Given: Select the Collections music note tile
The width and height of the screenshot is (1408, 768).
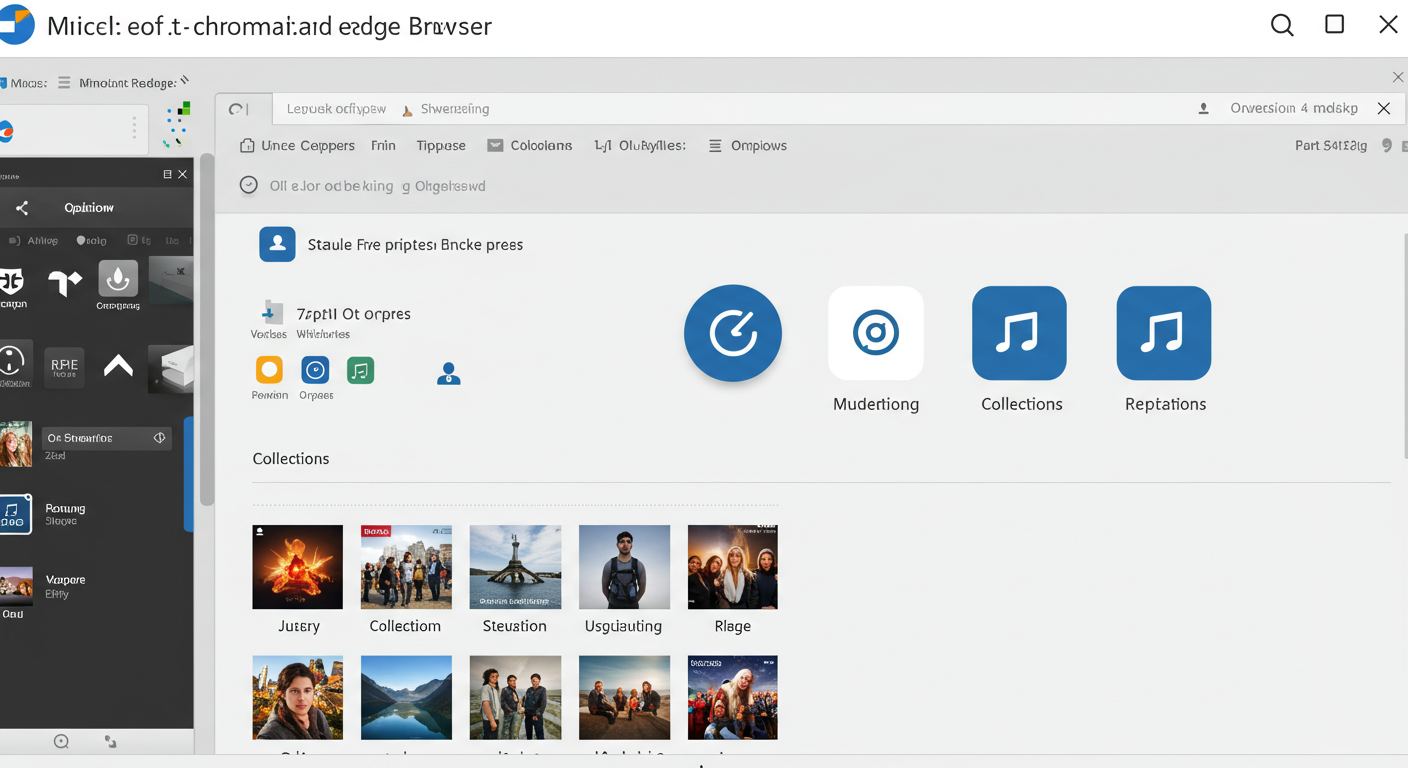Looking at the screenshot, I should click(1019, 333).
